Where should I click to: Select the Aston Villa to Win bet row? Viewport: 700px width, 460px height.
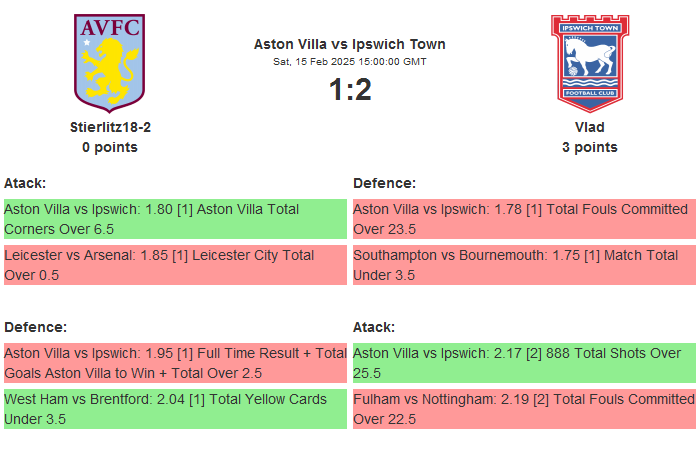pos(175,362)
